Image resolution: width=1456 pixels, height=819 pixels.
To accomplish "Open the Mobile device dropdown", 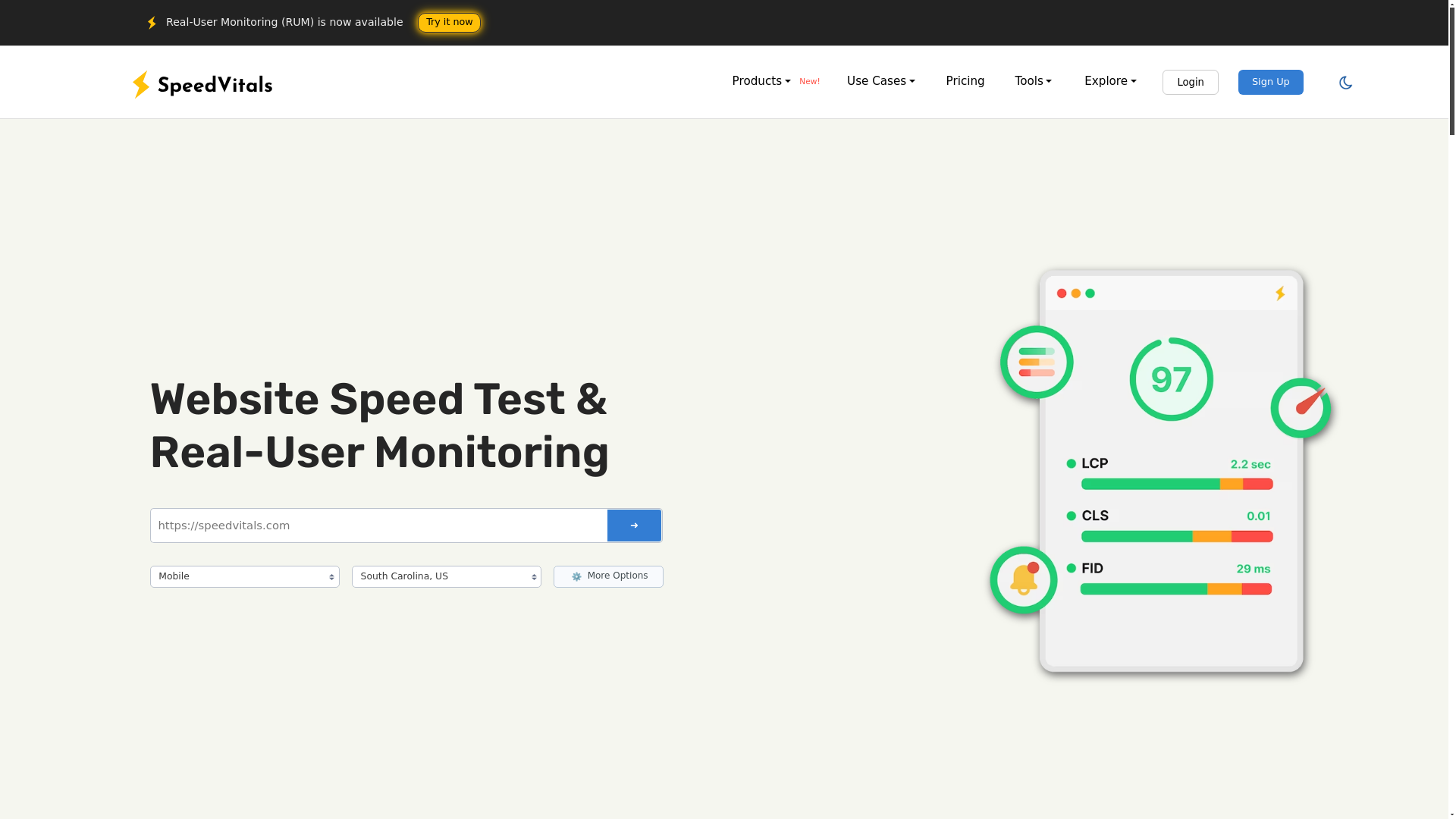I will coord(244,576).
